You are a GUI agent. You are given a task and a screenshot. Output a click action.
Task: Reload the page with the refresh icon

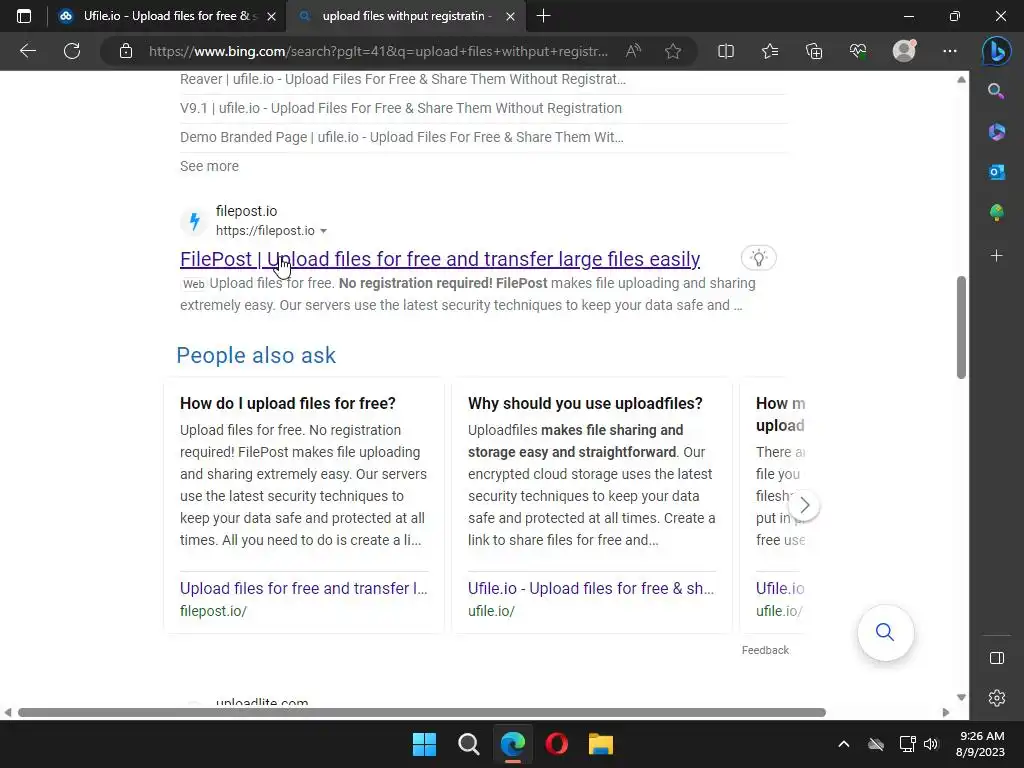click(x=72, y=51)
